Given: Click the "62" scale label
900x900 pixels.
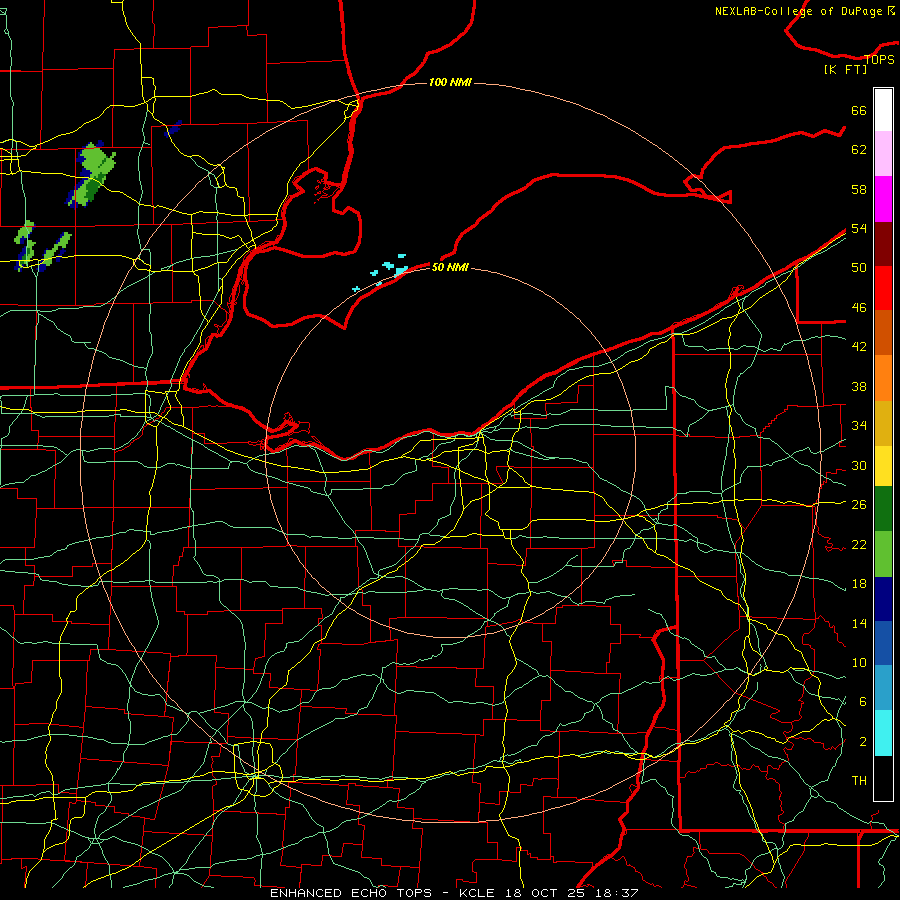Looking at the screenshot, I should pos(859,150).
